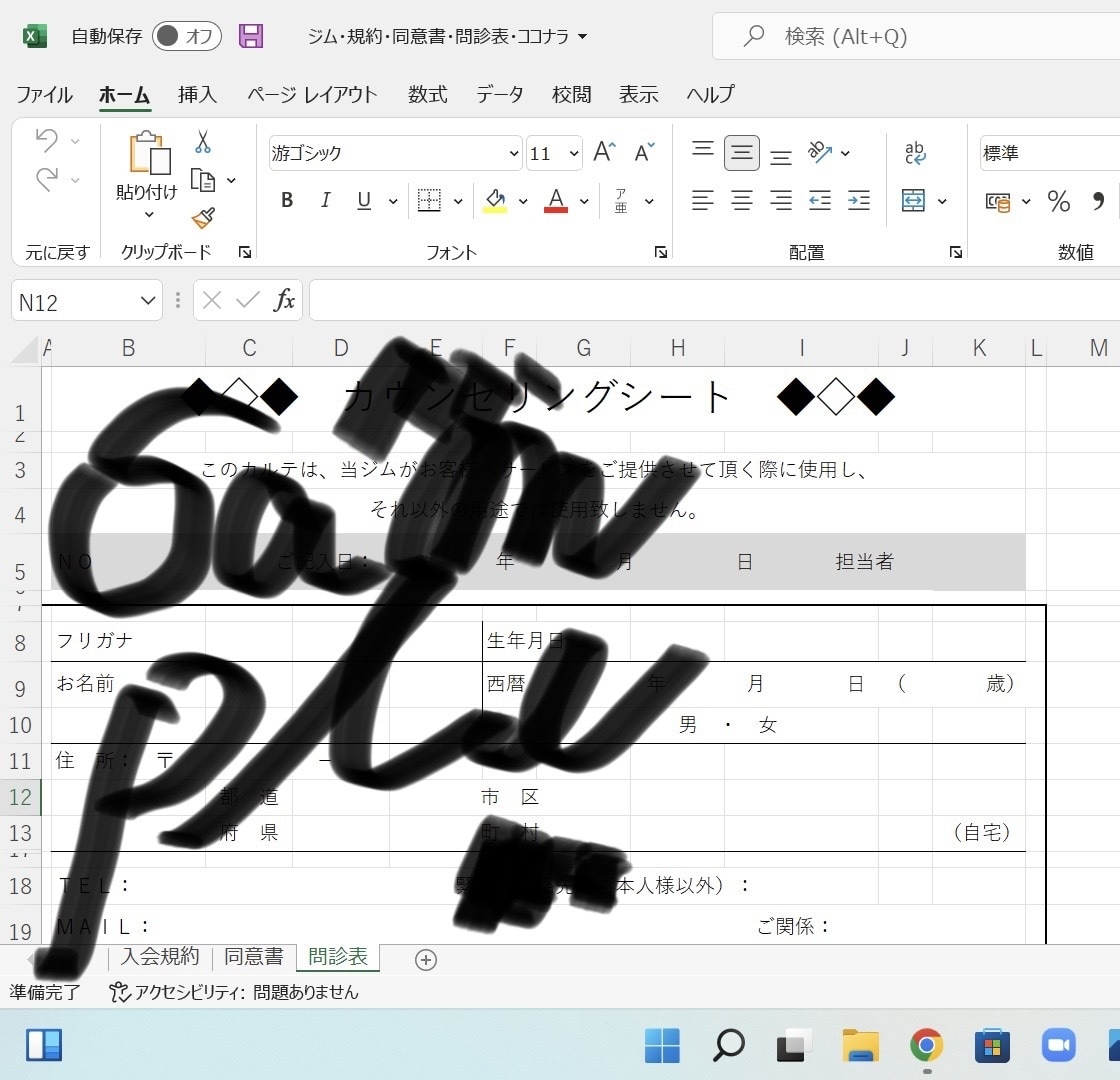Select the Format Painter brush icon
Screen dimensions: 1120x1080
tap(203, 218)
